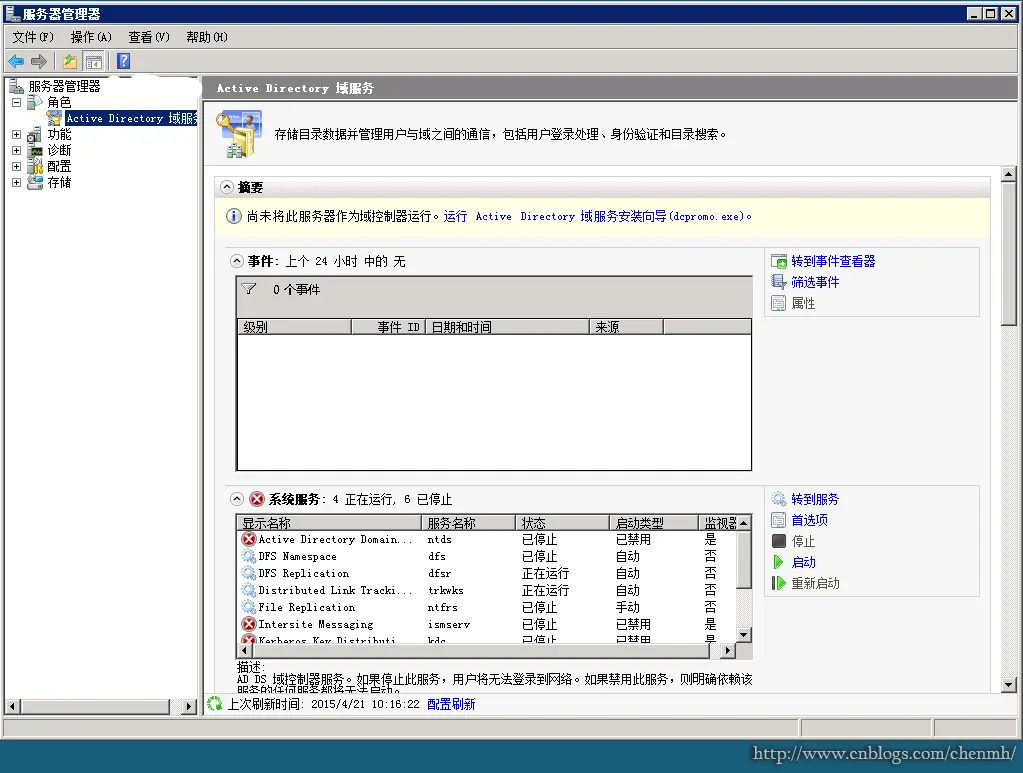Collapse the 系统服务 section chevron
The image size is (1023, 773).
(x=237, y=499)
